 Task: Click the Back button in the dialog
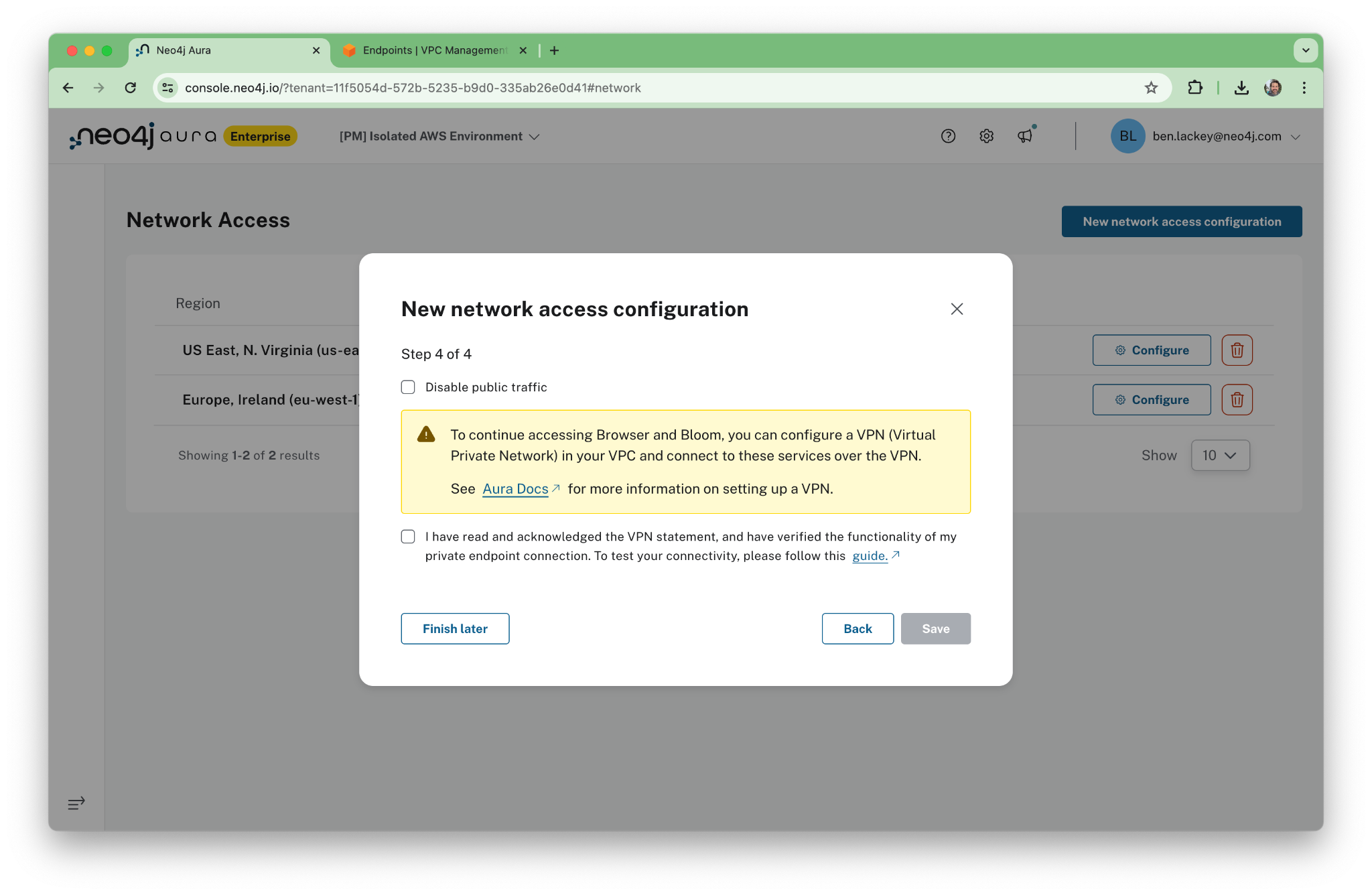[857, 629]
